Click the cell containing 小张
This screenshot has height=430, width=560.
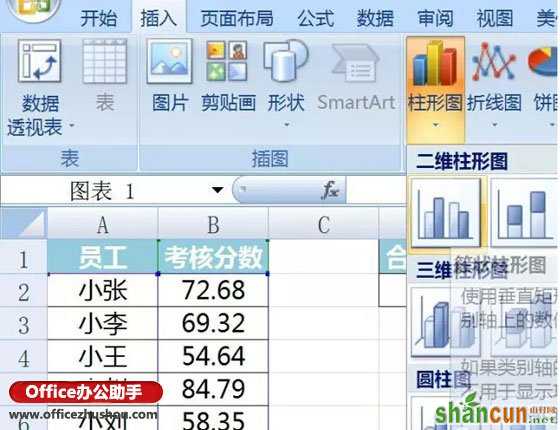point(102,290)
